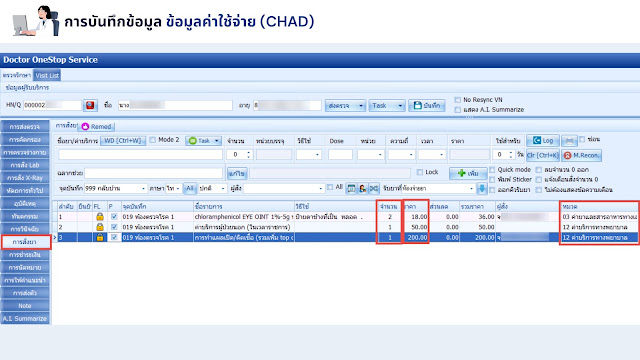Open the เวลา time dropdown

tap(441, 155)
